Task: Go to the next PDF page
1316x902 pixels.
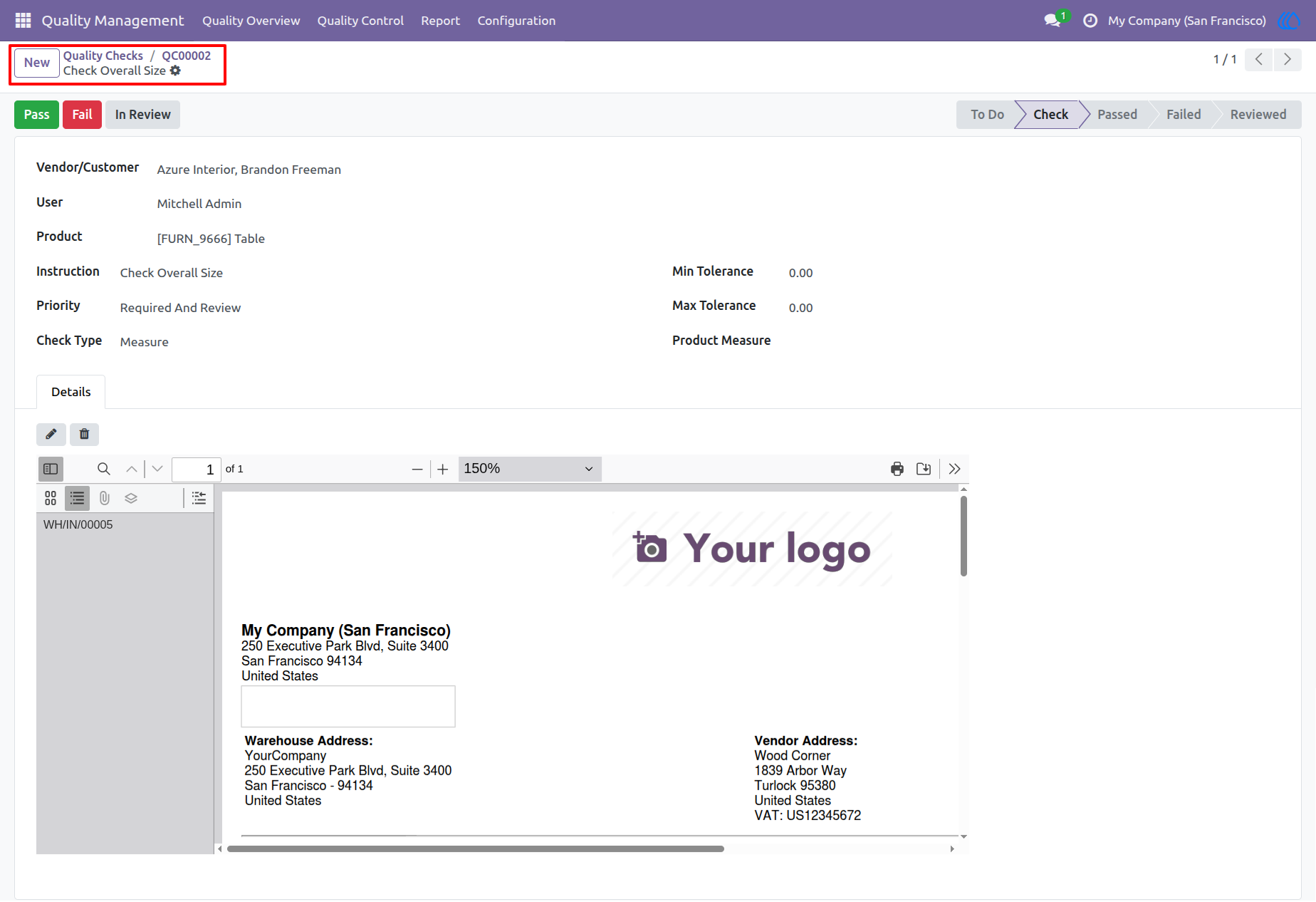Action: click(x=157, y=469)
